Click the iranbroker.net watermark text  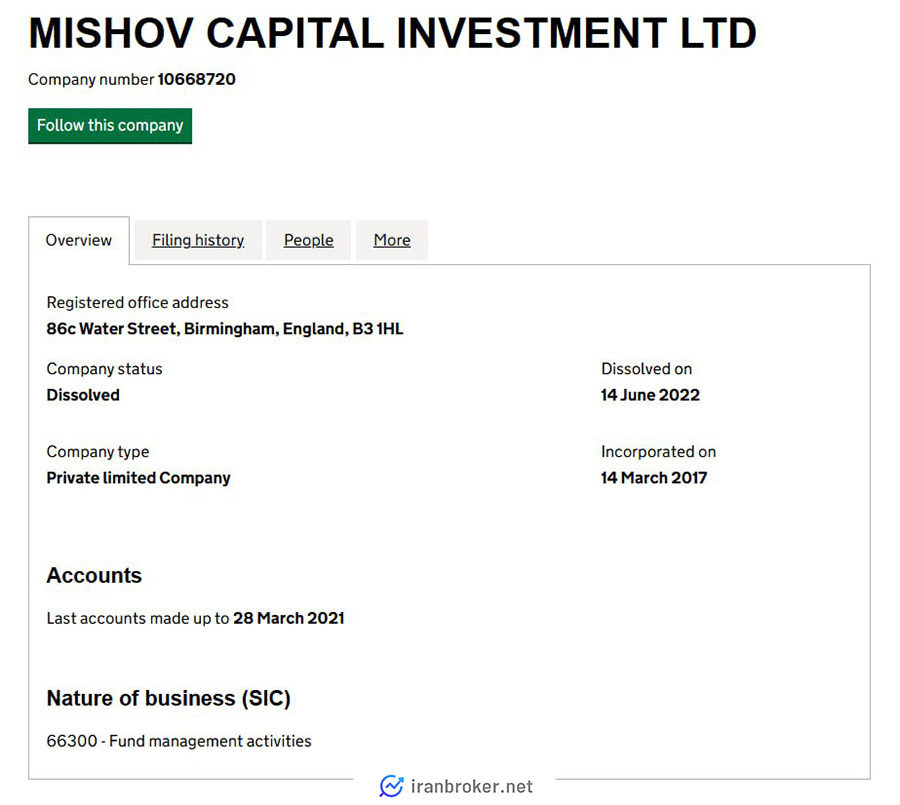pos(472,787)
